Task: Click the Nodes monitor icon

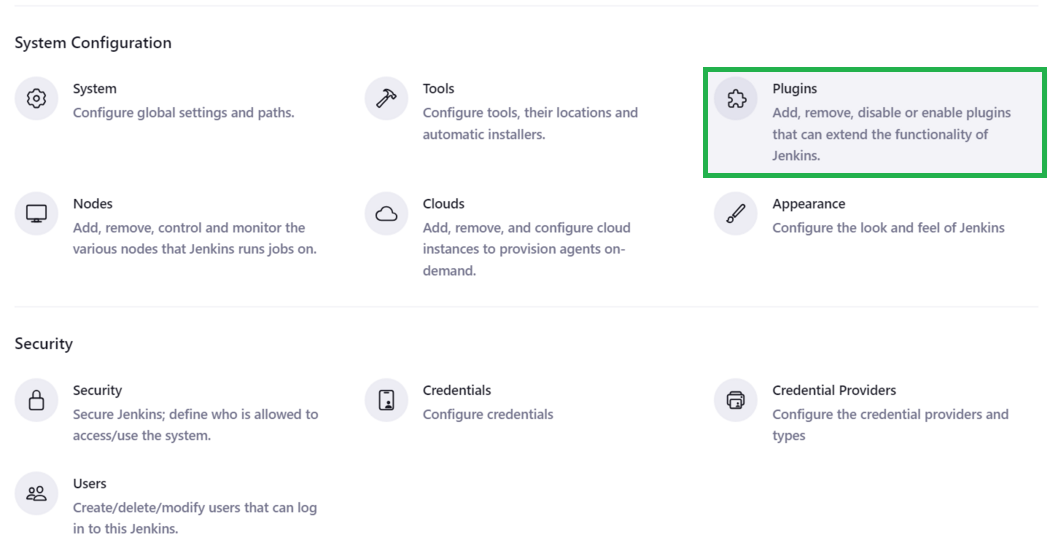Action: point(36,214)
